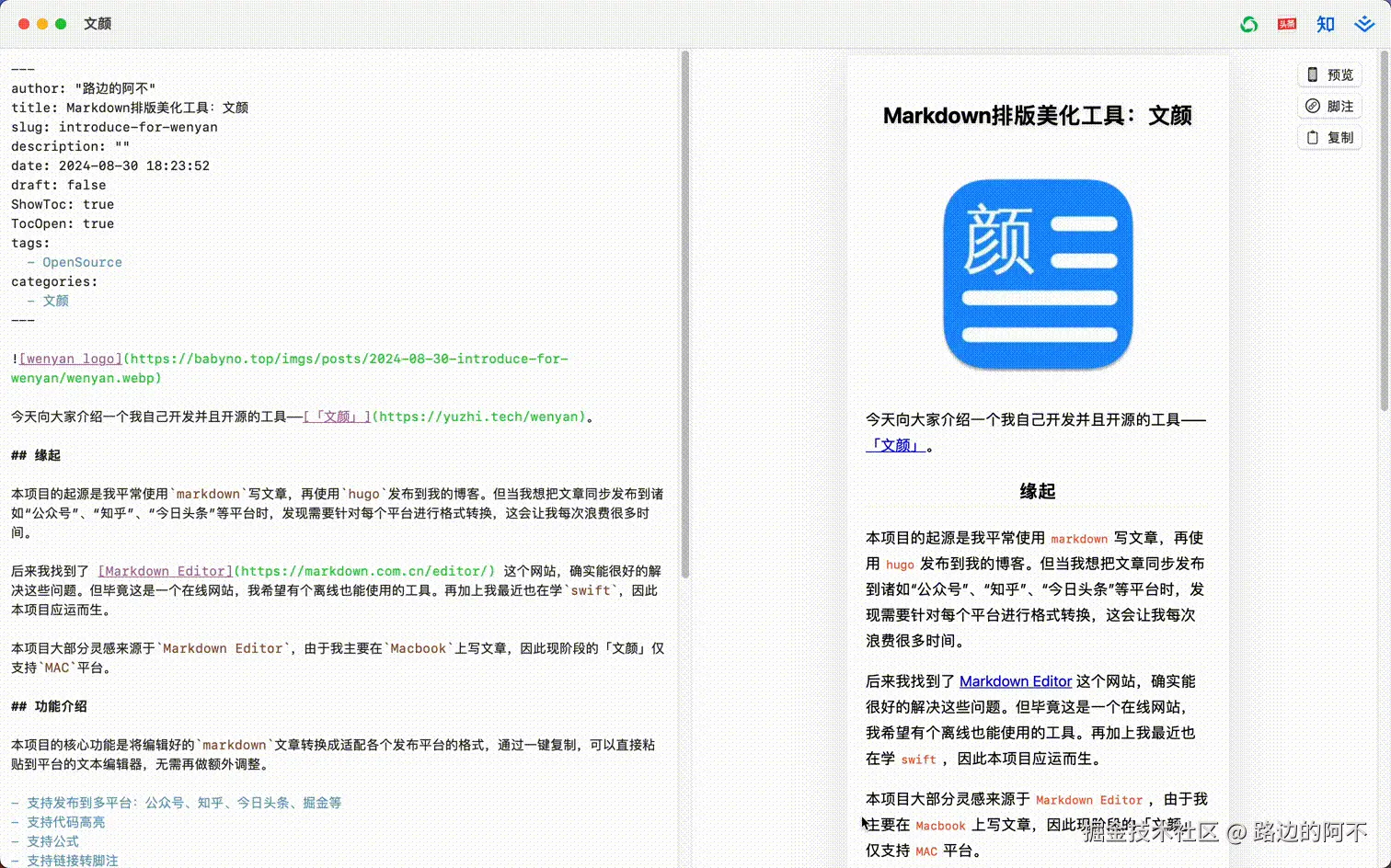The width and height of the screenshot is (1391, 868).
Task: Select the Zhihu (知) platform icon
Action: point(1326,24)
